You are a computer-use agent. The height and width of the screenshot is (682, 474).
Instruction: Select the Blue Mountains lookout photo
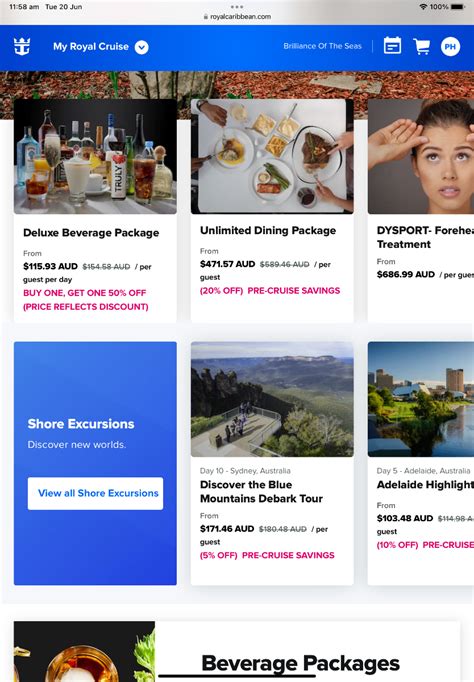[272, 399]
